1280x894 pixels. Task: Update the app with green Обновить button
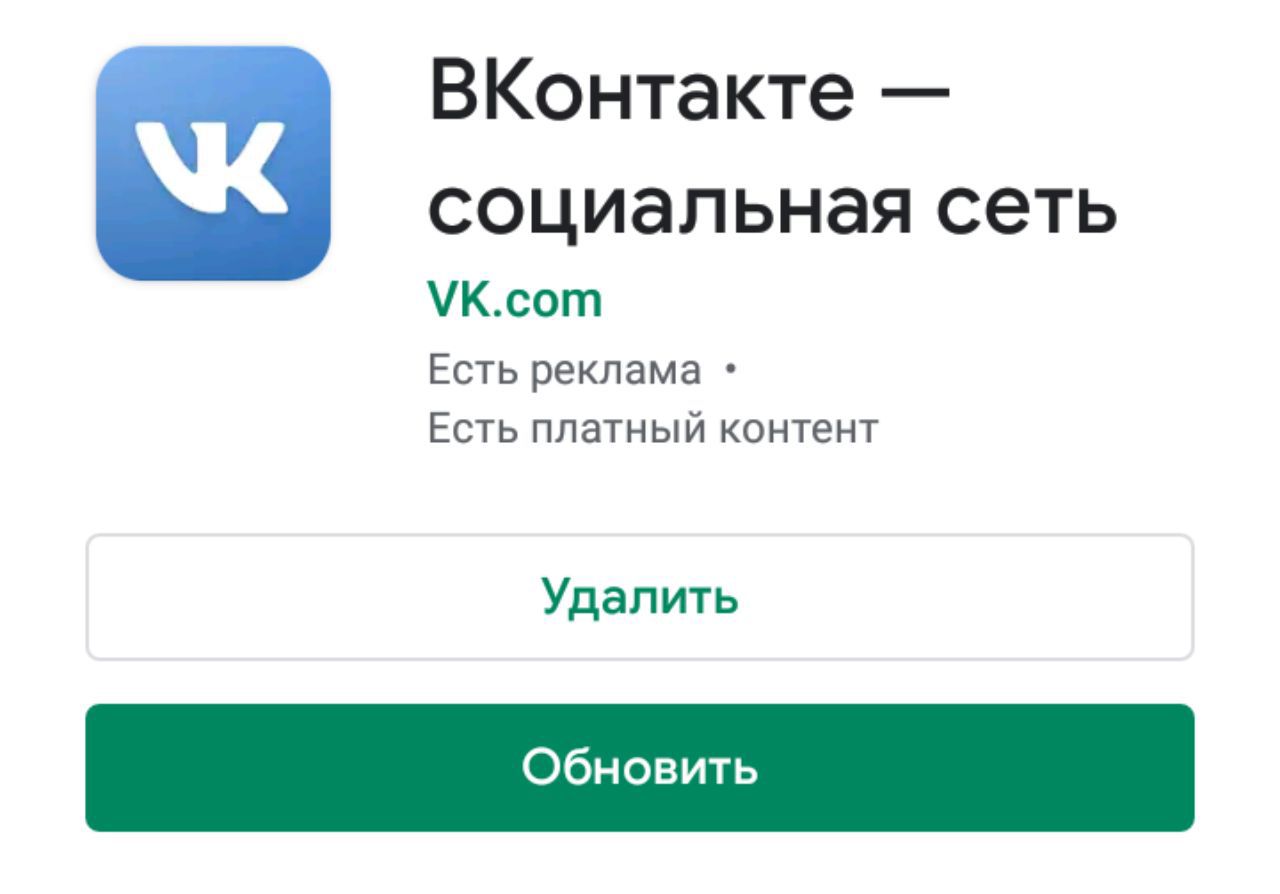click(640, 768)
